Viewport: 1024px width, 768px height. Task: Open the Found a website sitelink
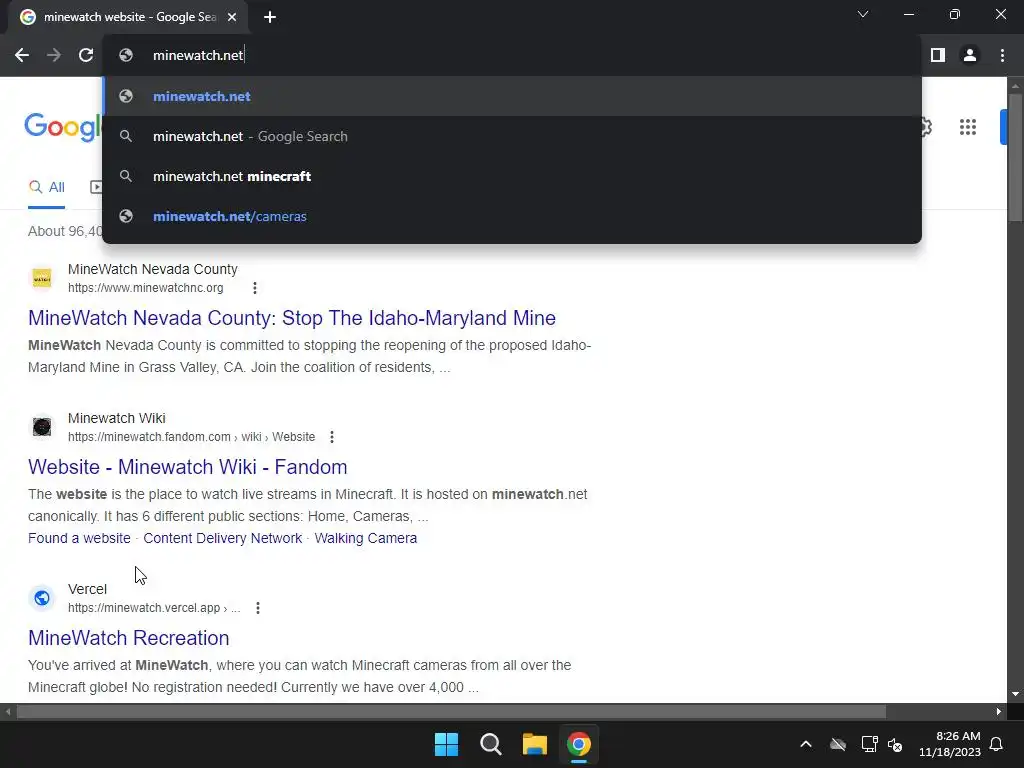[x=79, y=538]
